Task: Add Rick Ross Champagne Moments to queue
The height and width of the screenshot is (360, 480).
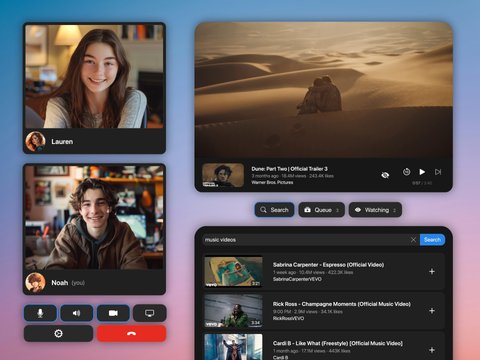Action: point(432,311)
